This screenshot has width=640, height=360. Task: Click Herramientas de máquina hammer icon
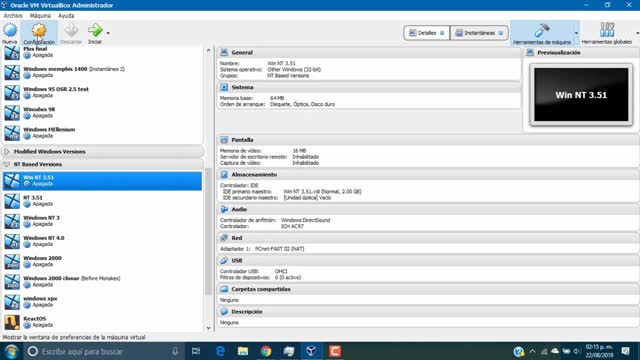point(542,30)
